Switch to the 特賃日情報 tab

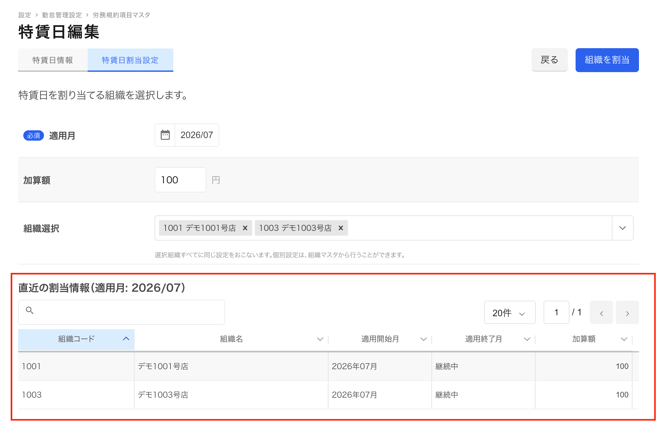[x=53, y=60]
